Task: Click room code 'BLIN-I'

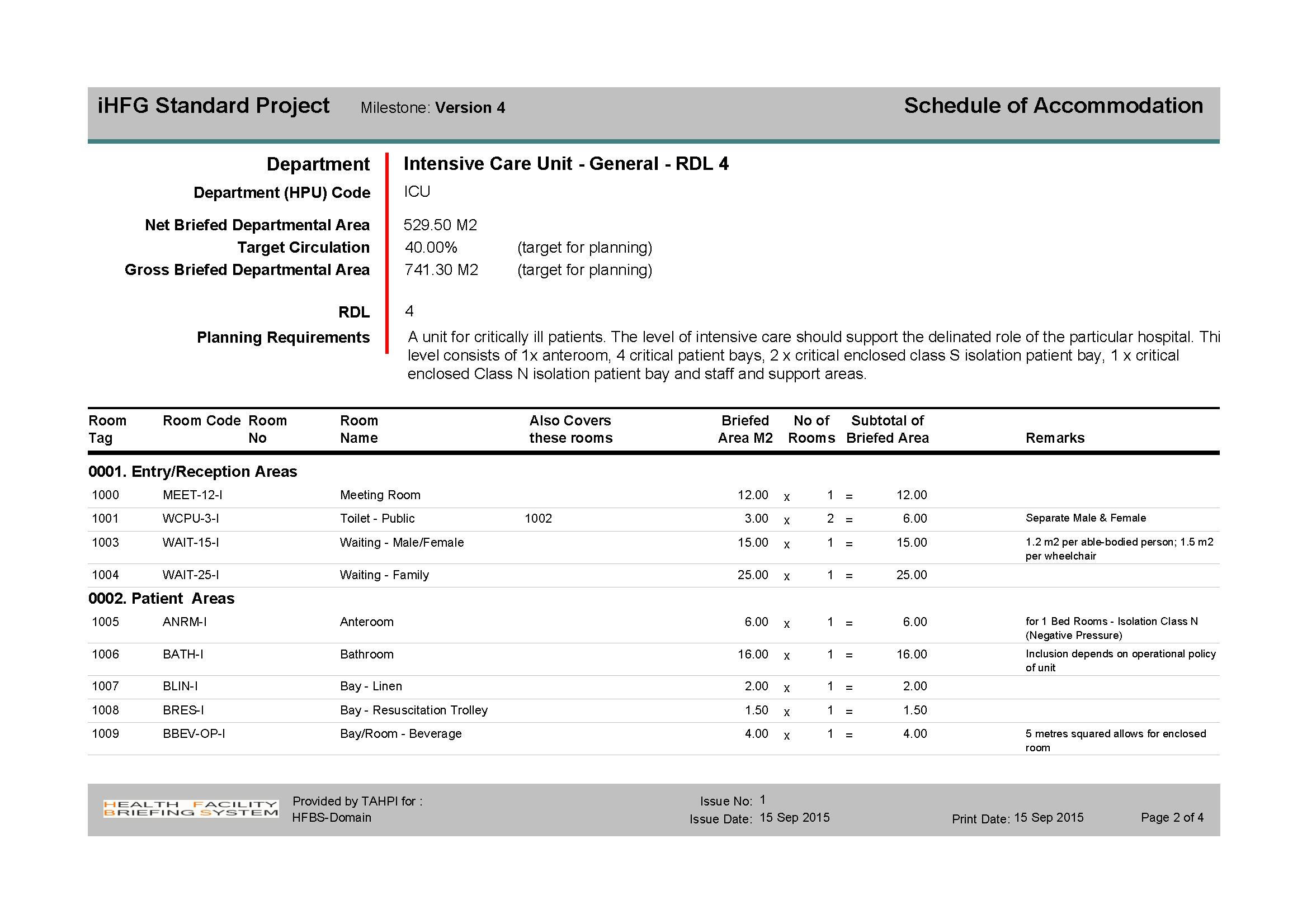Action: [x=180, y=686]
